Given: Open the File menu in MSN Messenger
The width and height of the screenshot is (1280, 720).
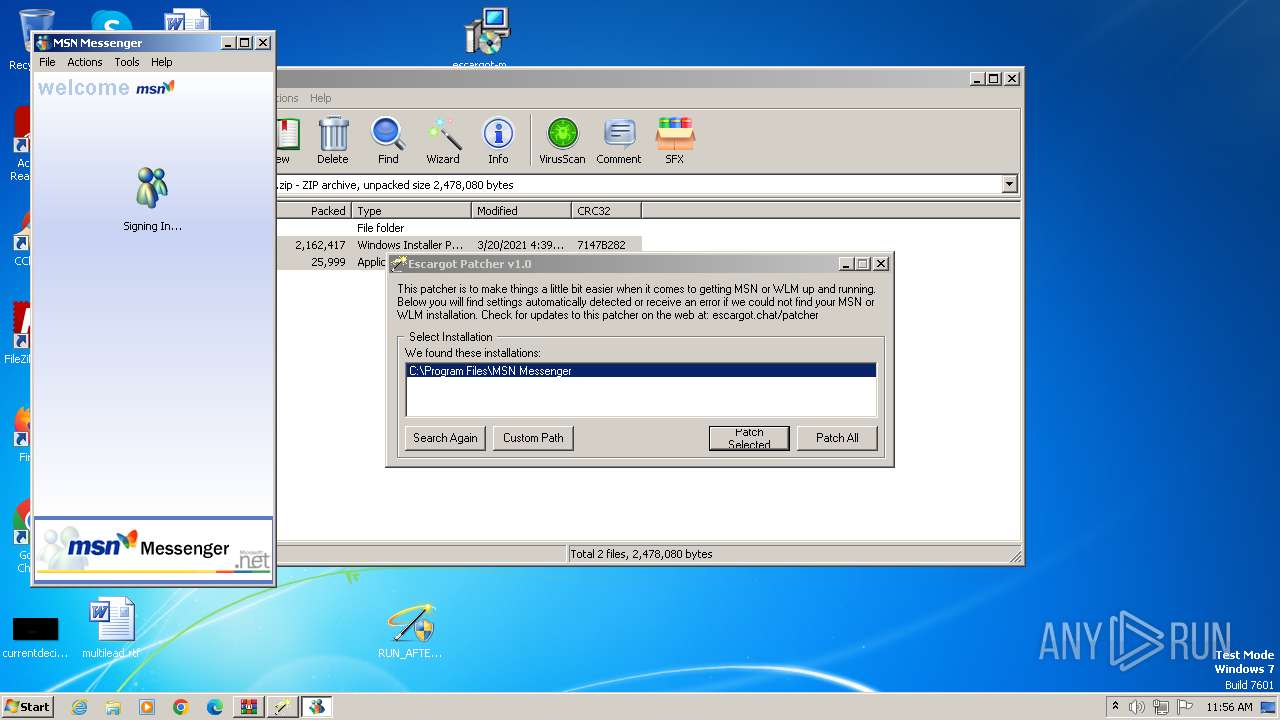Looking at the screenshot, I should pos(47,62).
